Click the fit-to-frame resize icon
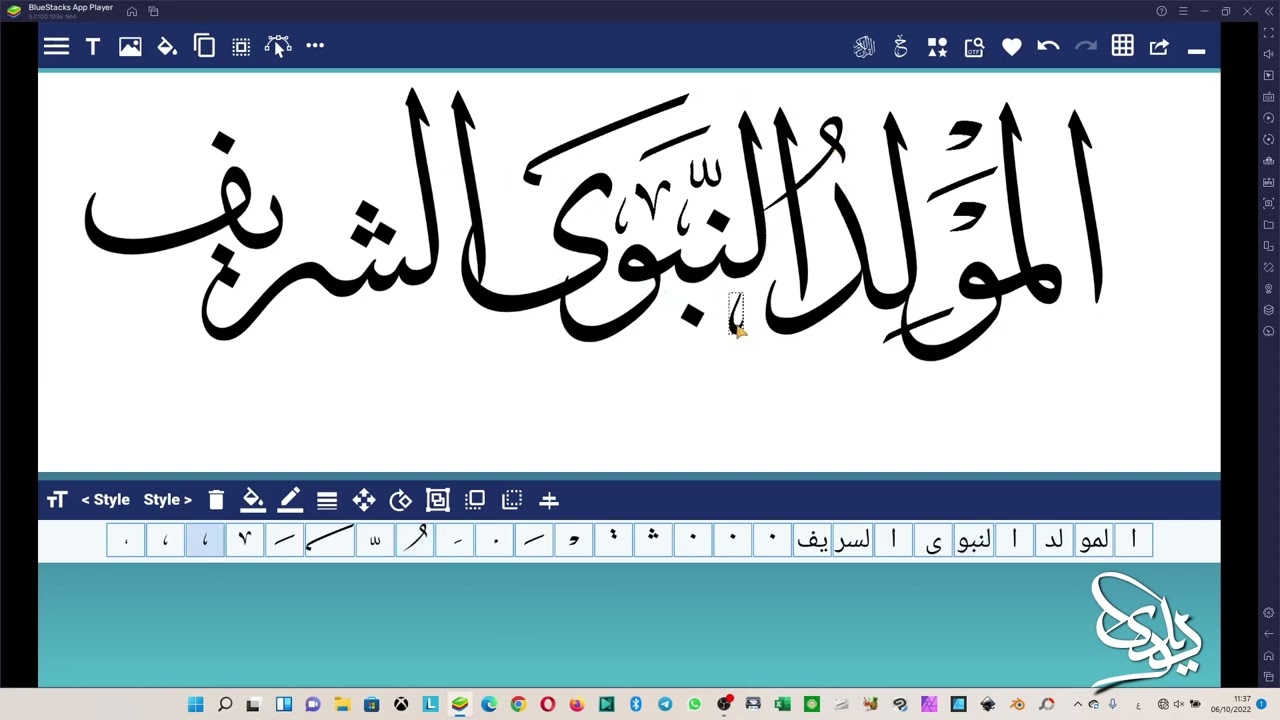The image size is (1280, 720). pyautogui.click(x=437, y=500)
